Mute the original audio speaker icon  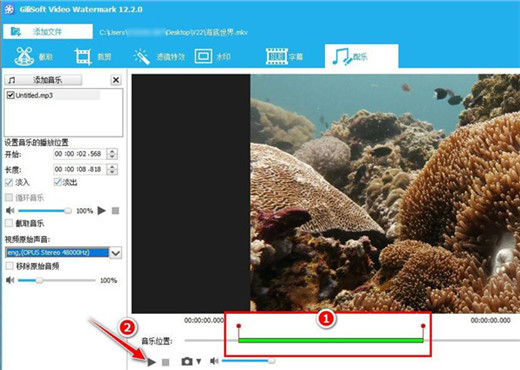tap(10, 280)
